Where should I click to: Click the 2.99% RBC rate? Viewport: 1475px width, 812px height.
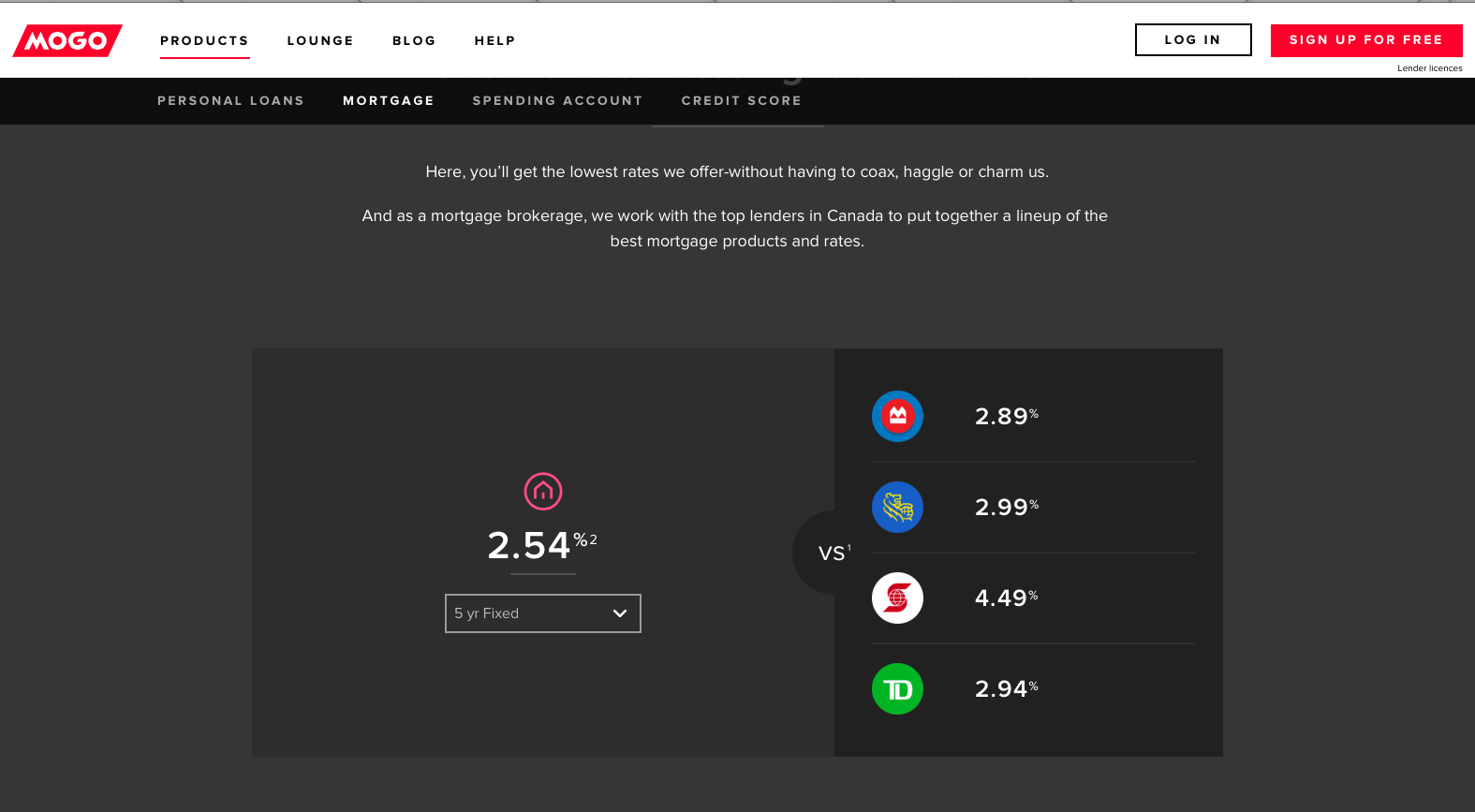tap(1007, 507)
